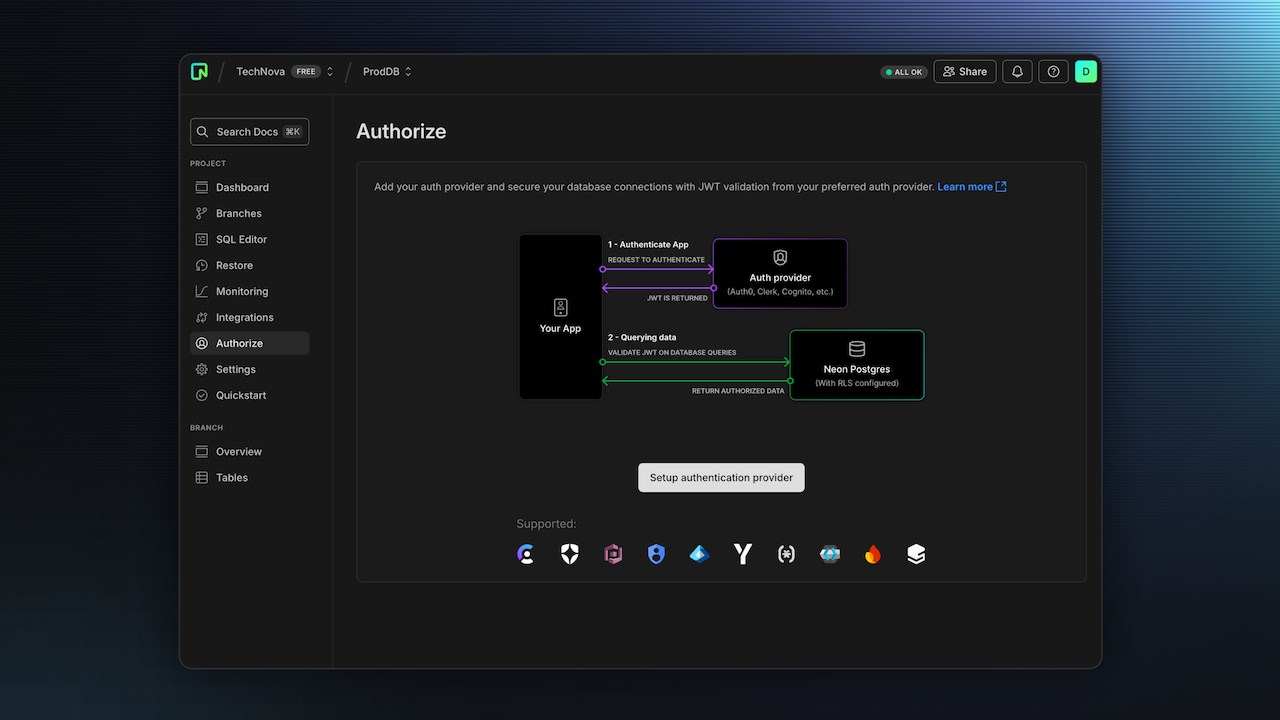The height and width of the screenshot is (720, 1280).
Task: Click the "Auth provider" diagram box
Action: 780,273
